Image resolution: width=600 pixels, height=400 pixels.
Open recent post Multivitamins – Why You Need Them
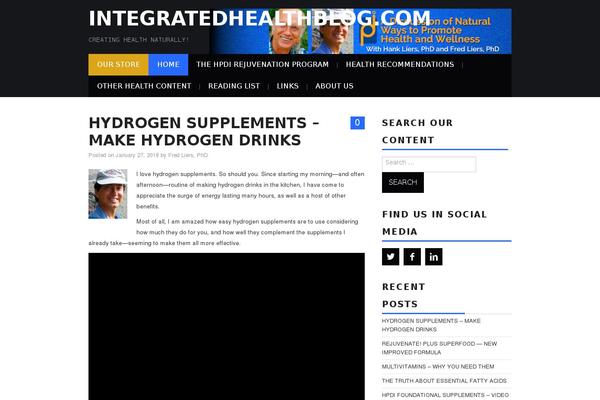point(438,367)
